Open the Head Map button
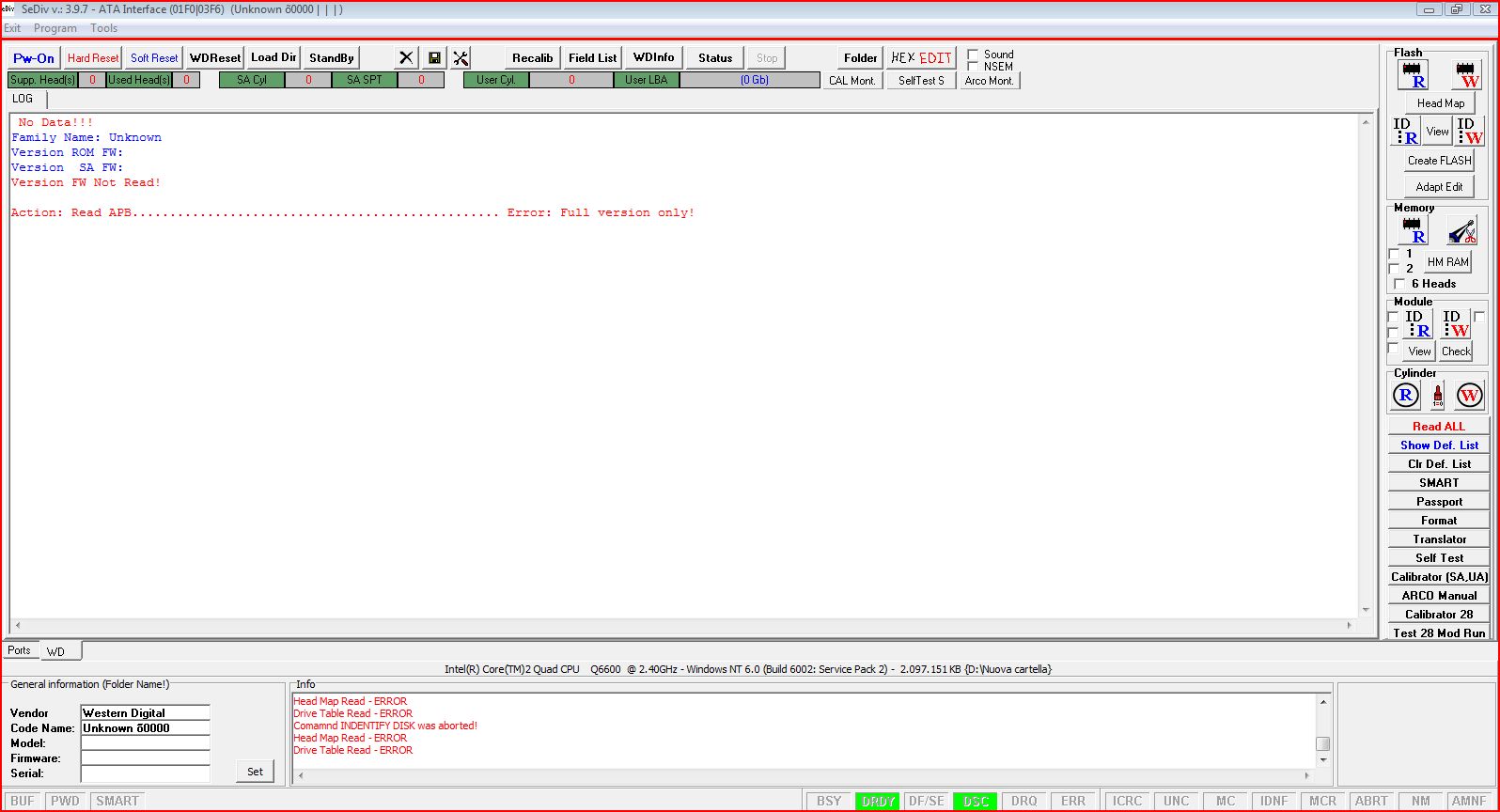 pyautogui.click(x=1441, y=103)
